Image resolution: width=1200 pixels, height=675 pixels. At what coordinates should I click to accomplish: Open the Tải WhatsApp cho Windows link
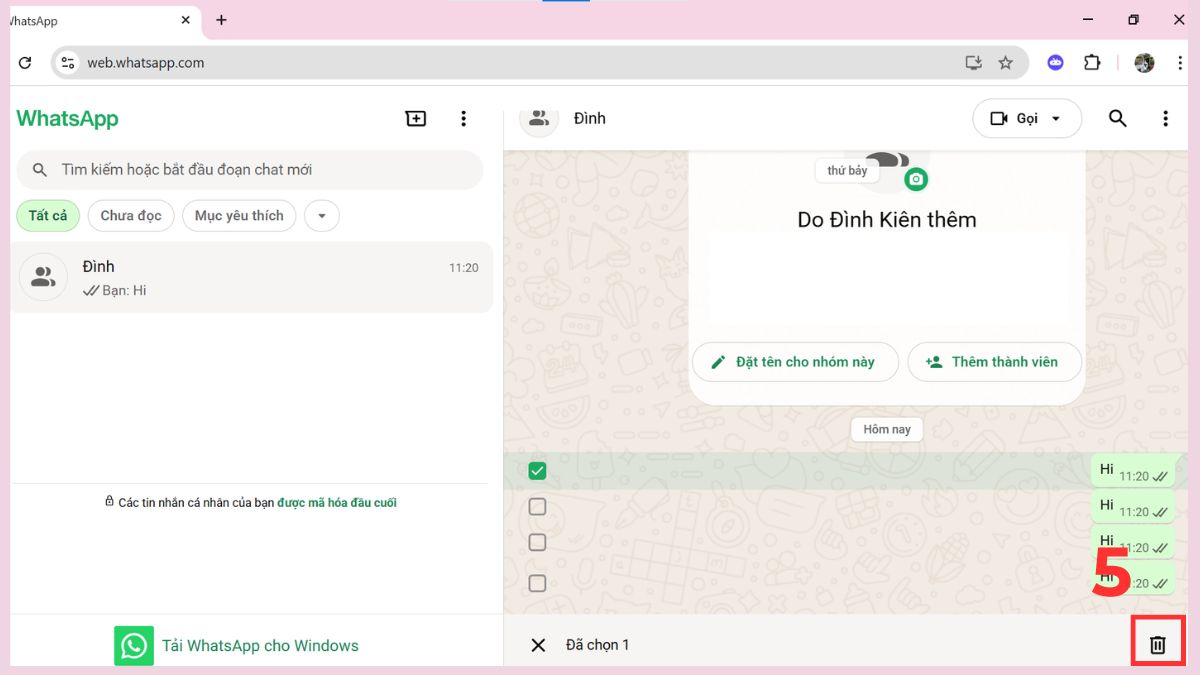[x=259, y=645]
